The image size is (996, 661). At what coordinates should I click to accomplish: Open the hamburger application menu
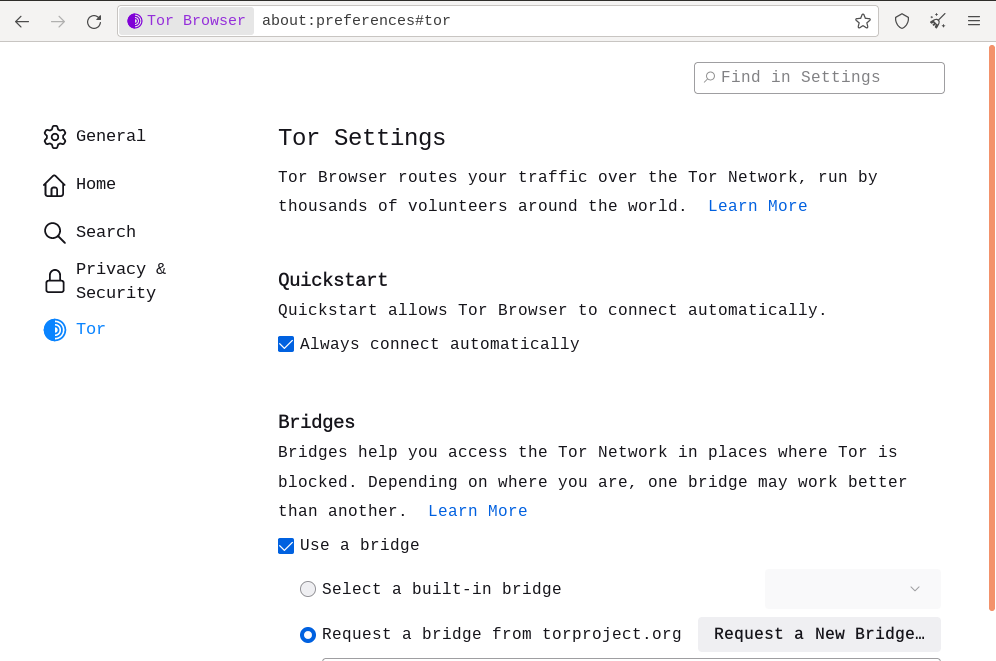click(974, 21)
